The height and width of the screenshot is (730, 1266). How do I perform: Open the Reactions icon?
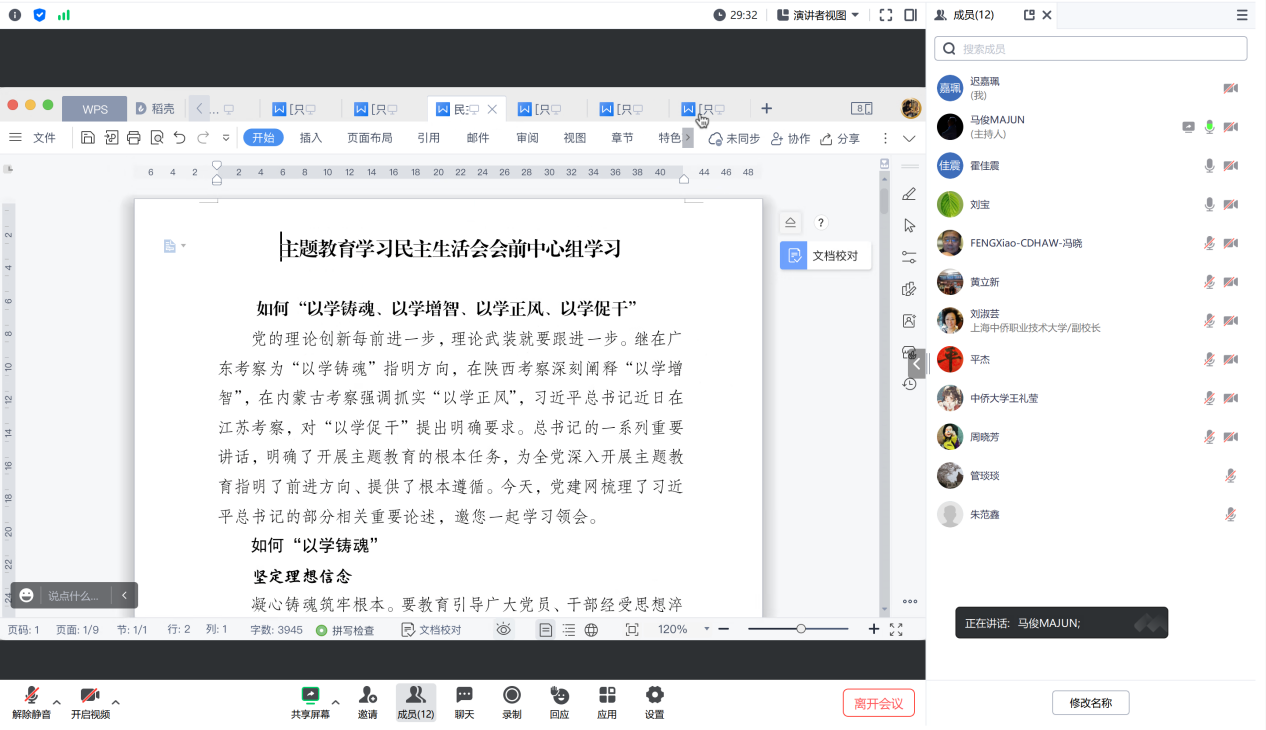pos(559,695)
